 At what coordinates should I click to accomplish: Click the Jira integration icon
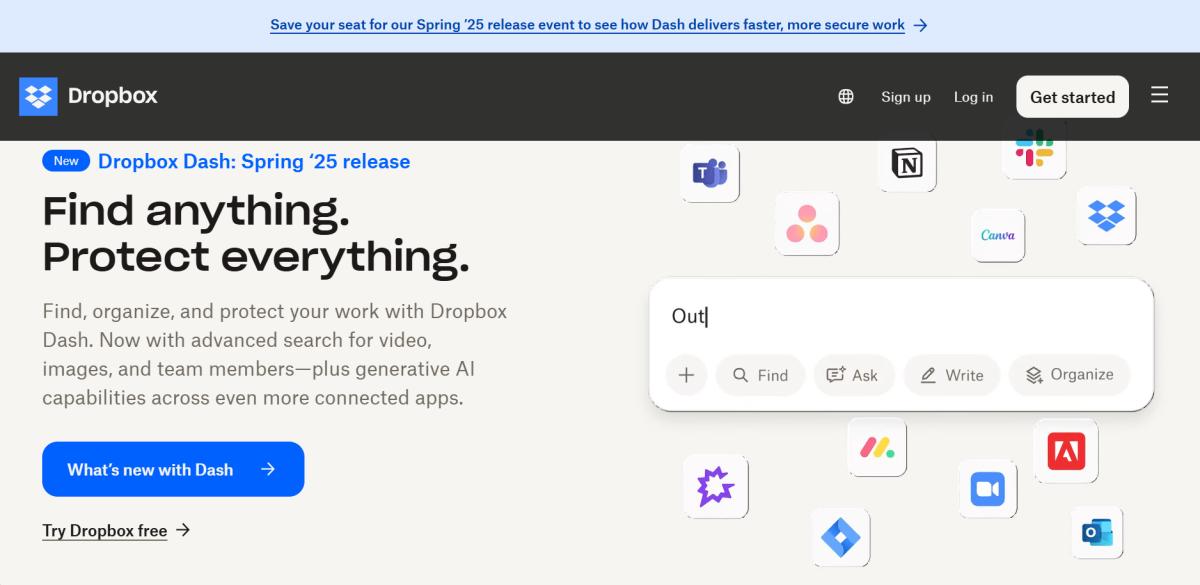[841, 537]
